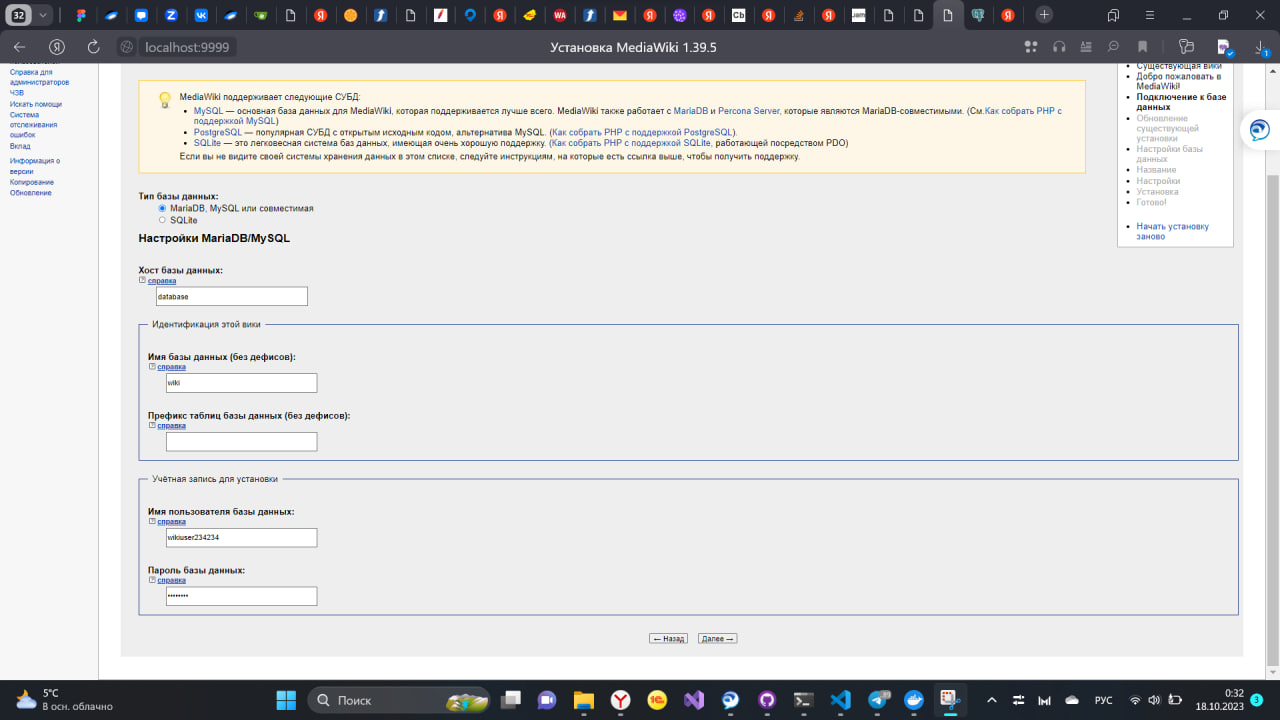The height and width of the screenshot is (720, 1280).
Task: Click the tab count badge showing 32
Action: (19, 15)
